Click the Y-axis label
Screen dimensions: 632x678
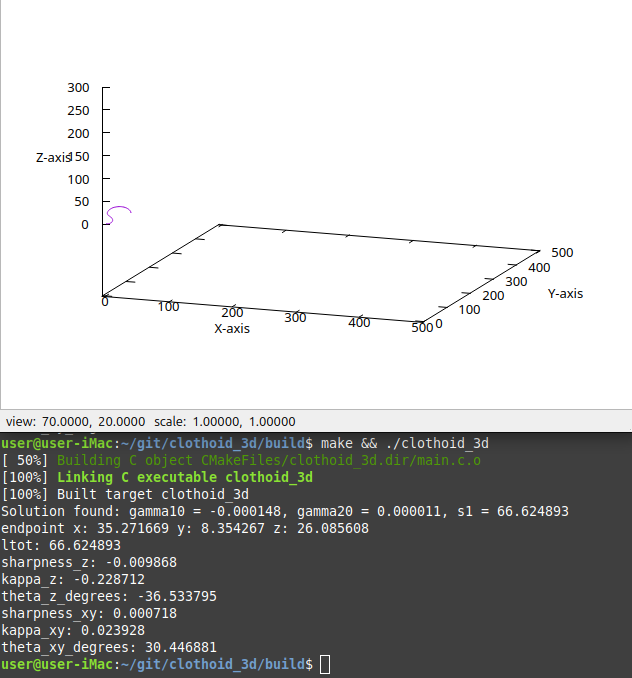565,294
